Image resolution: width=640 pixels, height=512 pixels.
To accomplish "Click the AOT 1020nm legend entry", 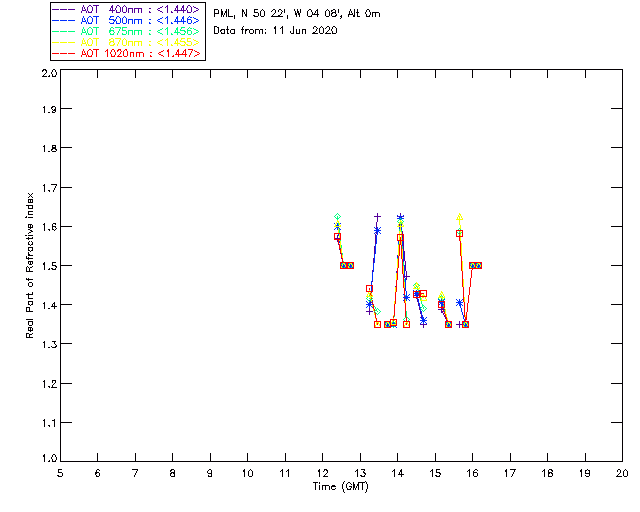I will click(x=127, y=53).
